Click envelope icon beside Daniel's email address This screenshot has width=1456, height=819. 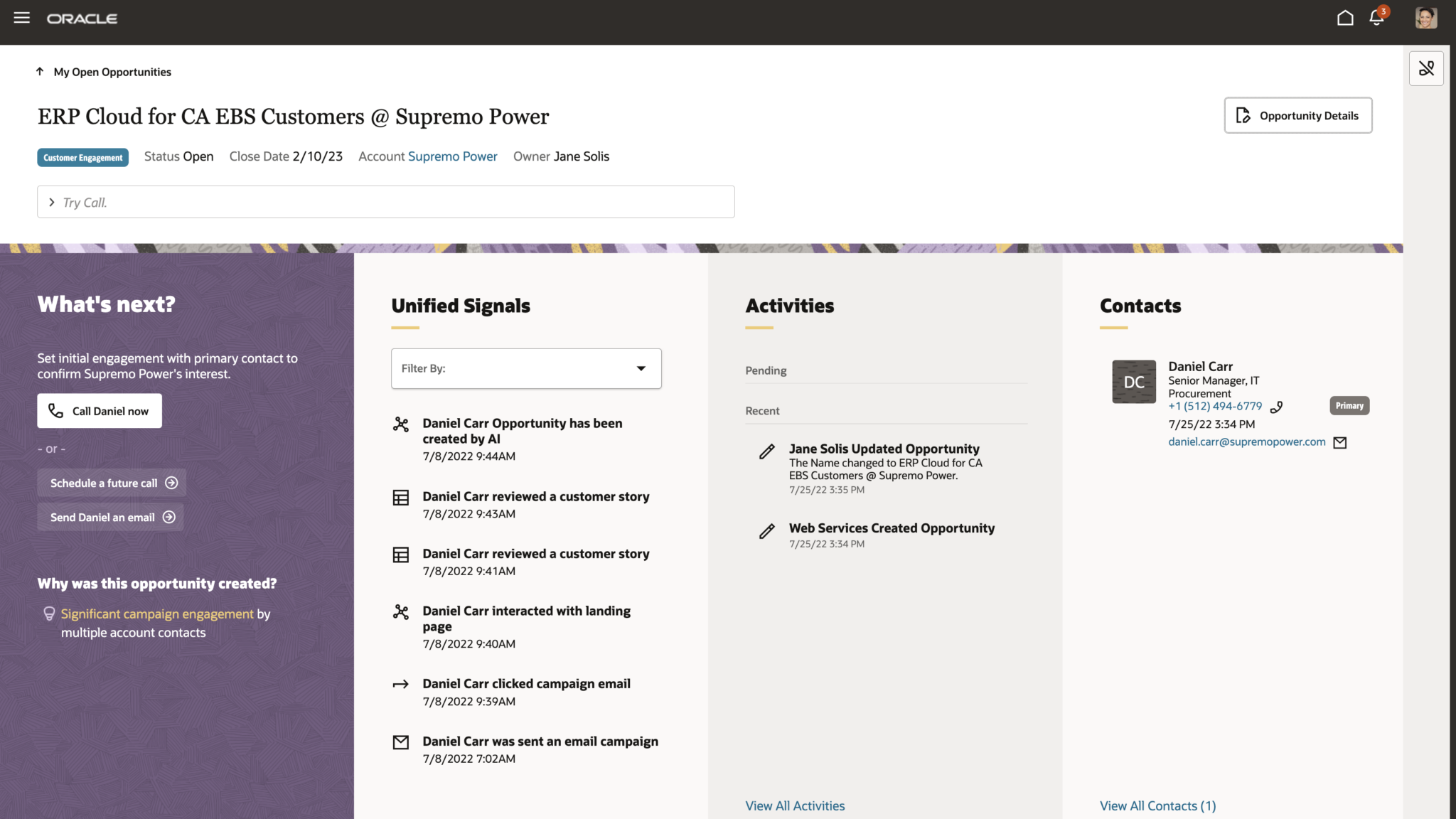1340,443
